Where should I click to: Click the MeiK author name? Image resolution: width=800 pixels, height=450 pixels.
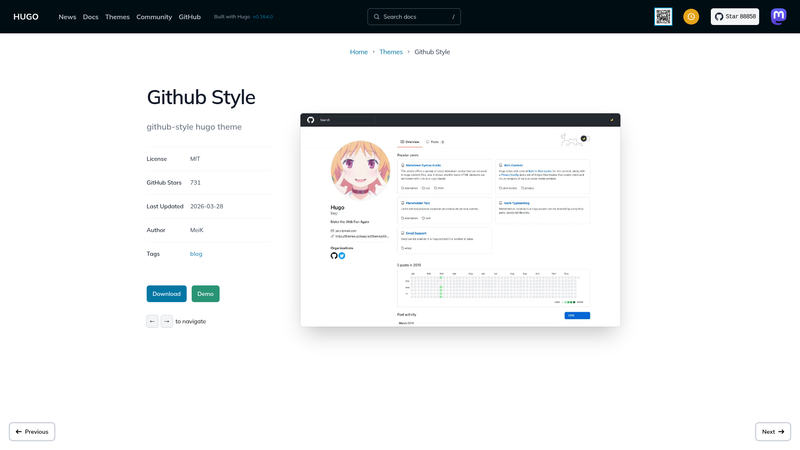tap(196, 230)
